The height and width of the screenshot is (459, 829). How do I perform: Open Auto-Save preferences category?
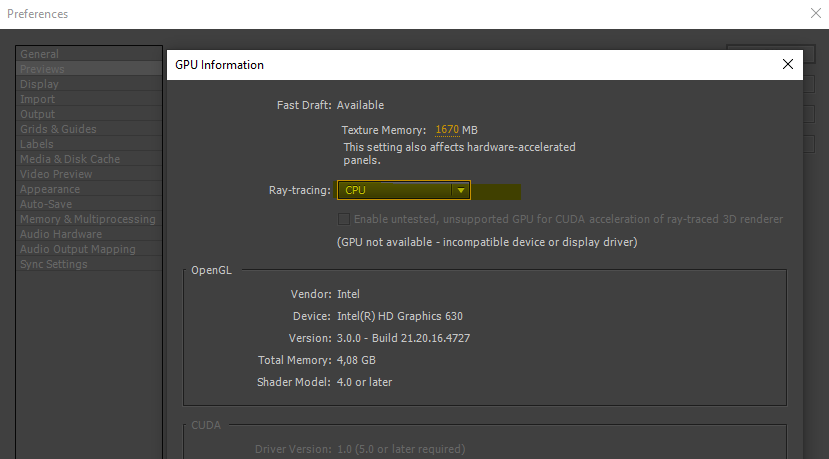pos(89,204)
